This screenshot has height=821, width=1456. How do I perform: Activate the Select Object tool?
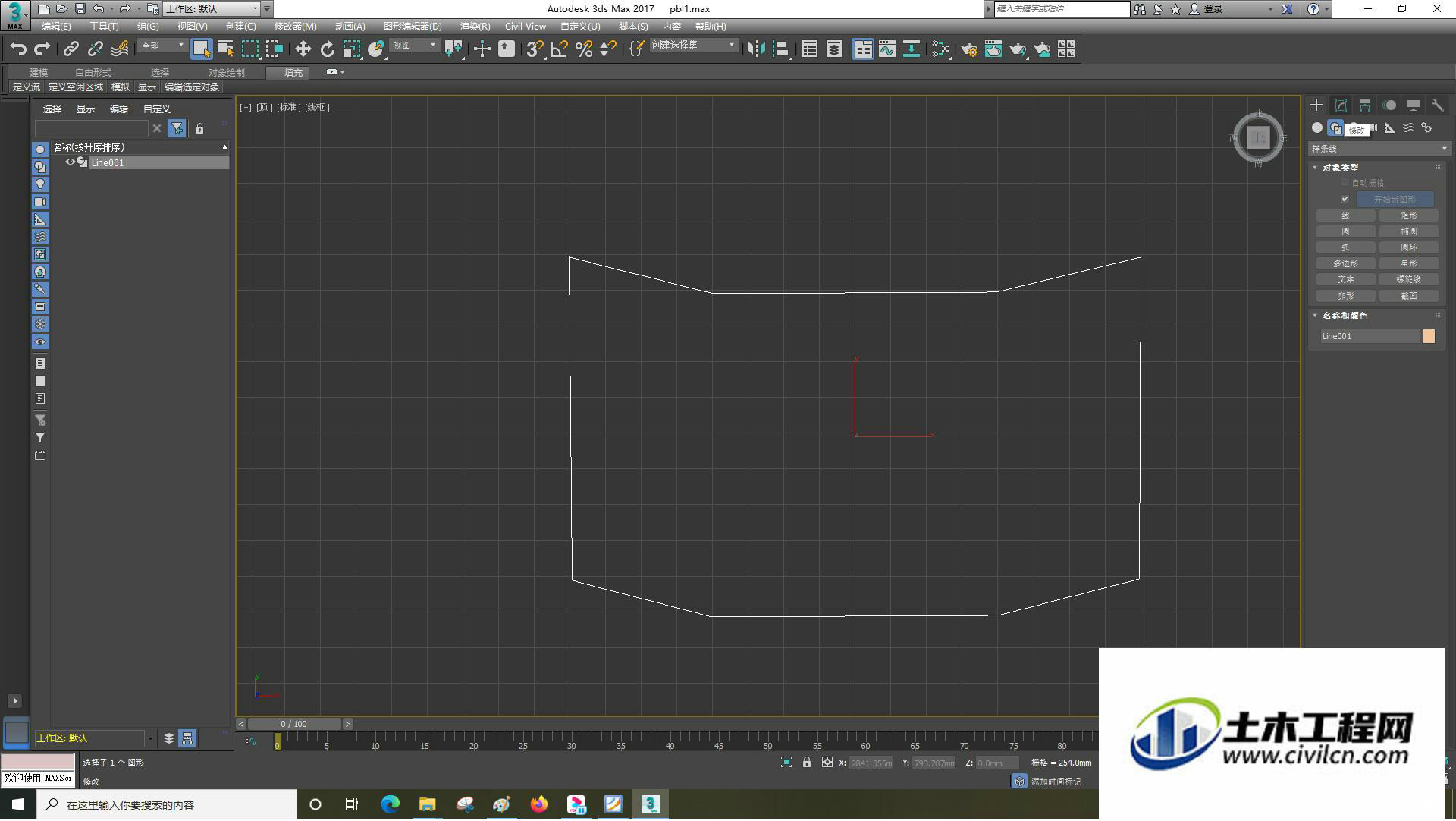pyautogui.click(x=201, y=49)
